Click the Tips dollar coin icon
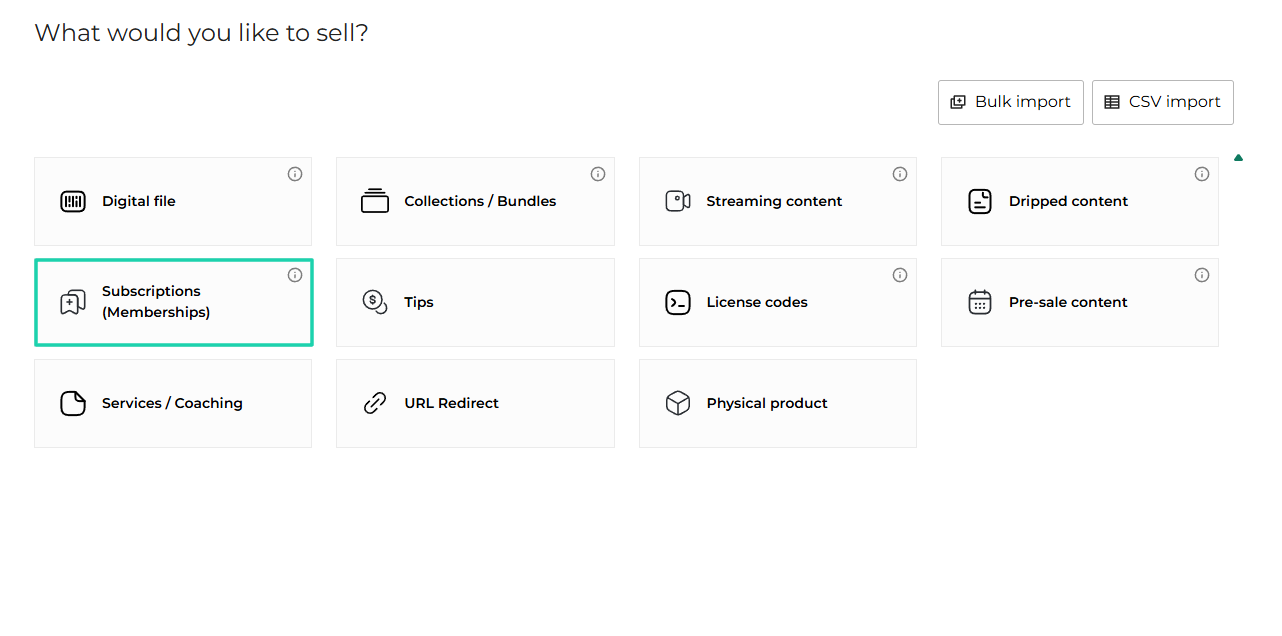Image resolution: width=1282 pixels, height=636 pixels. point(375,302)
